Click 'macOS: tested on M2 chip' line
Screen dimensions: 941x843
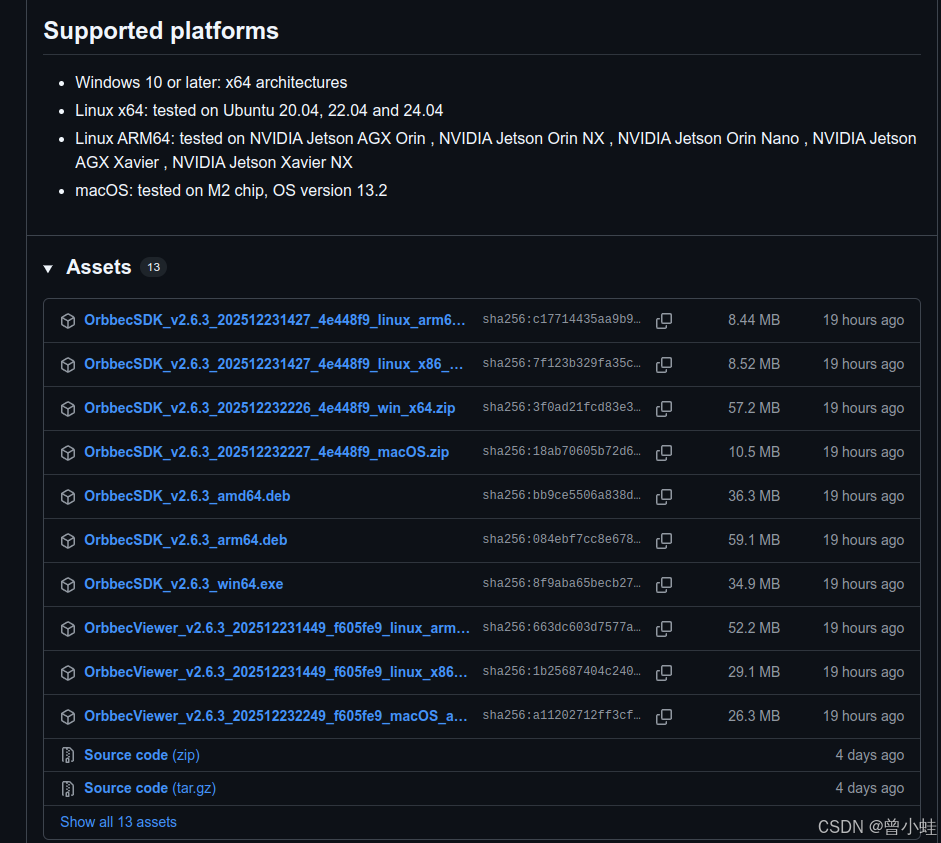231,190
